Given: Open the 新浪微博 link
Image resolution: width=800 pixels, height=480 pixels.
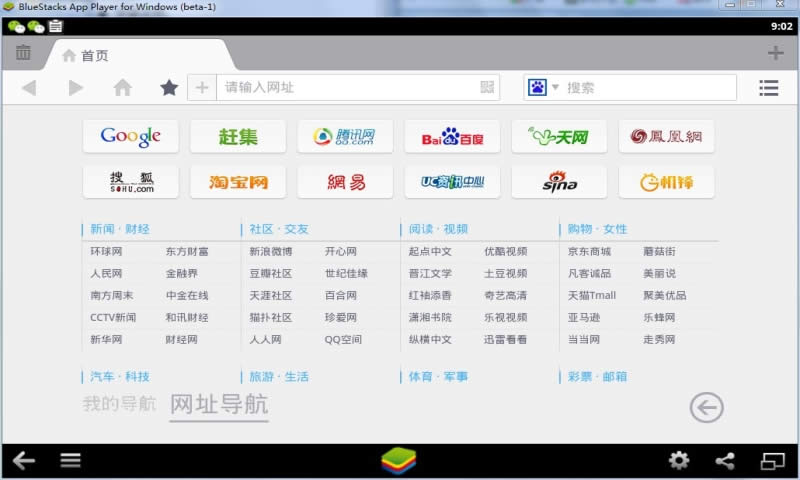Looking at the screenshot, I should [x=271, y=251].
